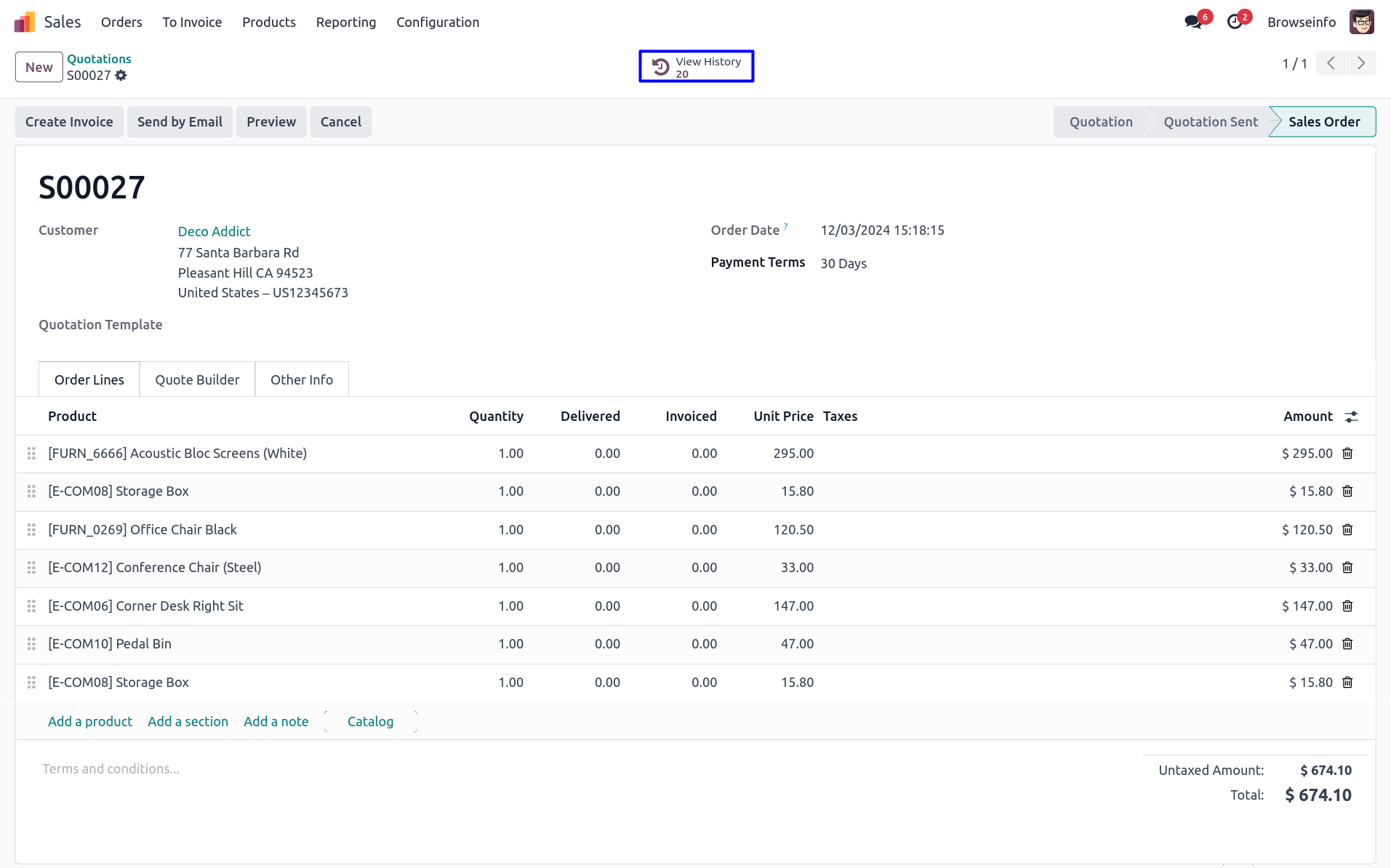Image resolution: width=1391 pixels, height=868 pixels.
Task: Open the Configuration menu
Action: [437, 23]
